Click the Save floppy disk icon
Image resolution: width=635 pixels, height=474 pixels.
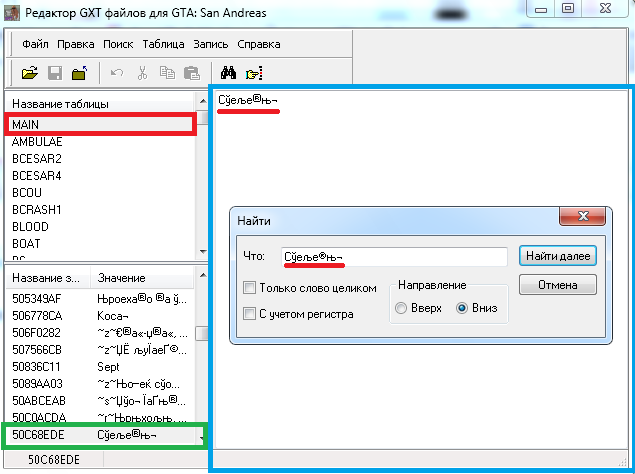(55, 72)
